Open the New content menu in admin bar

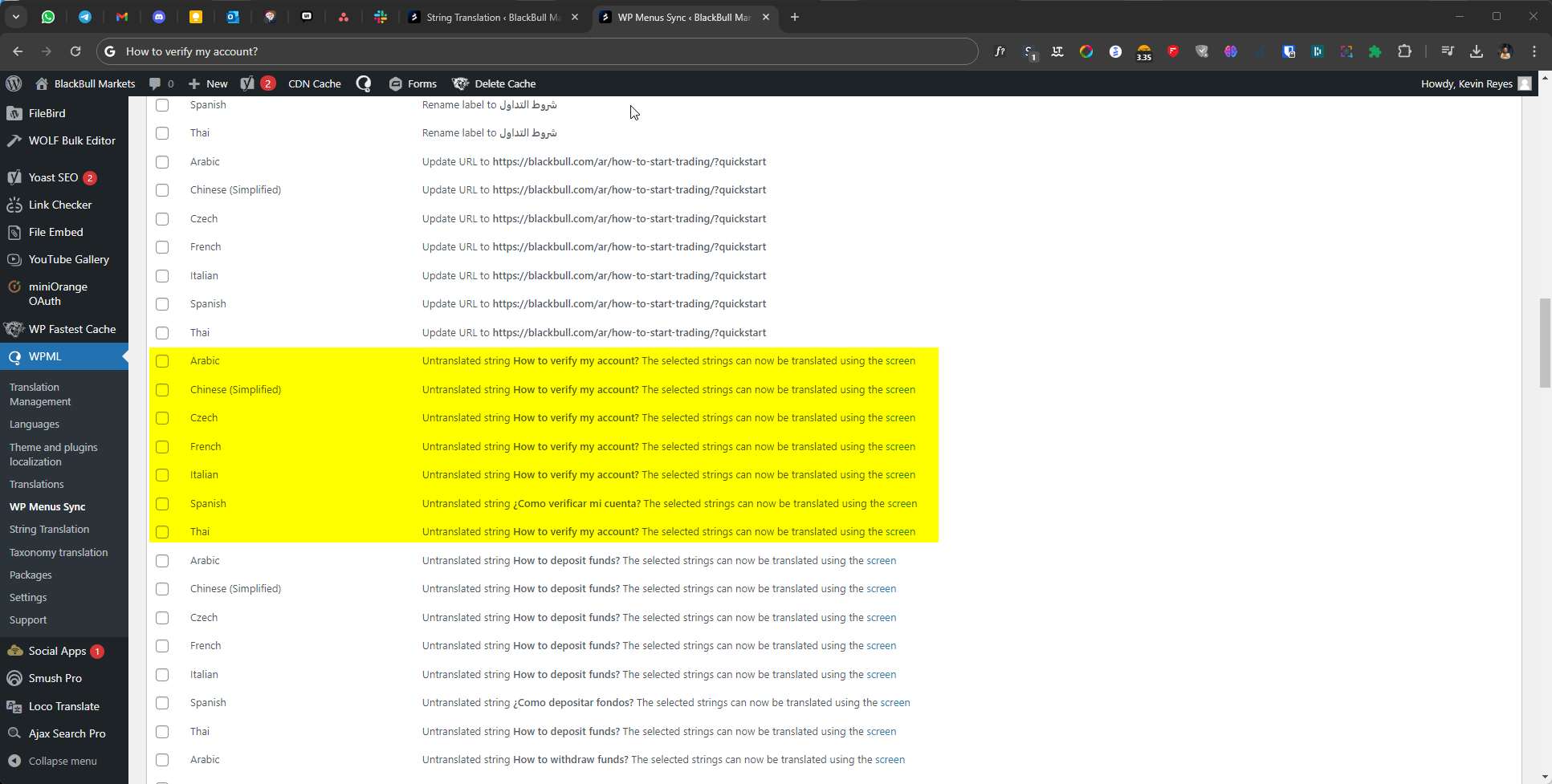click(x=208, y=83)
